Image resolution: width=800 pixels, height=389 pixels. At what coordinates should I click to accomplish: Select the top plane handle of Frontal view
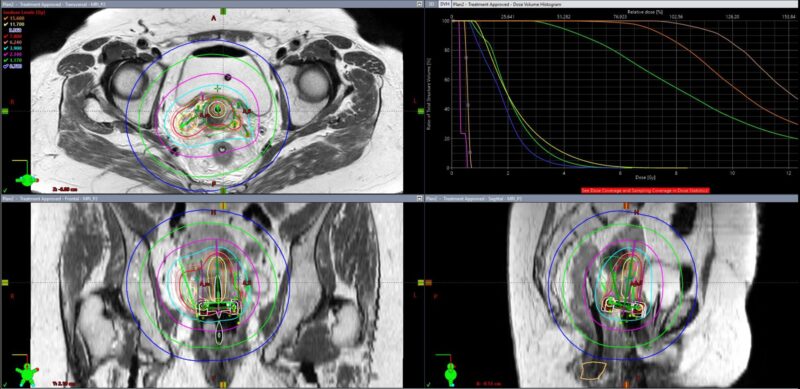223,205
